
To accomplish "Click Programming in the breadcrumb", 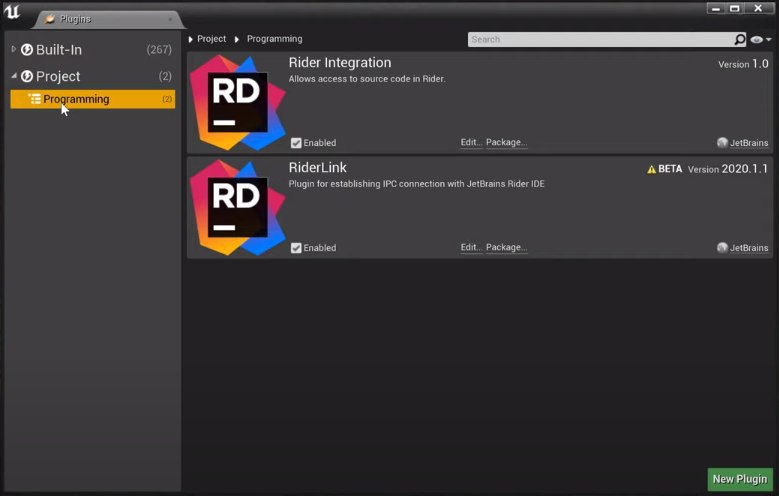I will 274,39.
